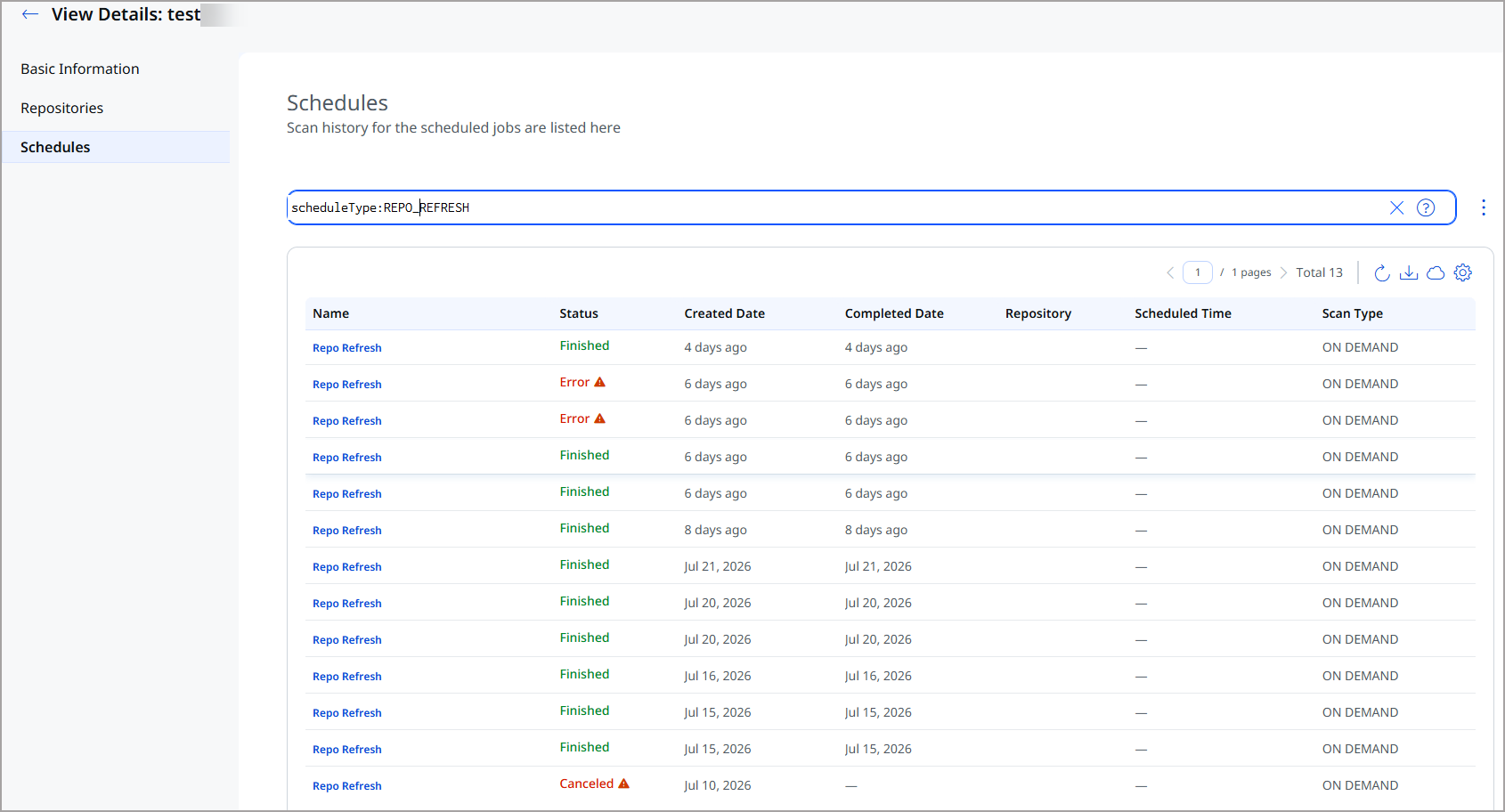Open the Repositories section
1505x812 pixels.
tap(62, 108)
